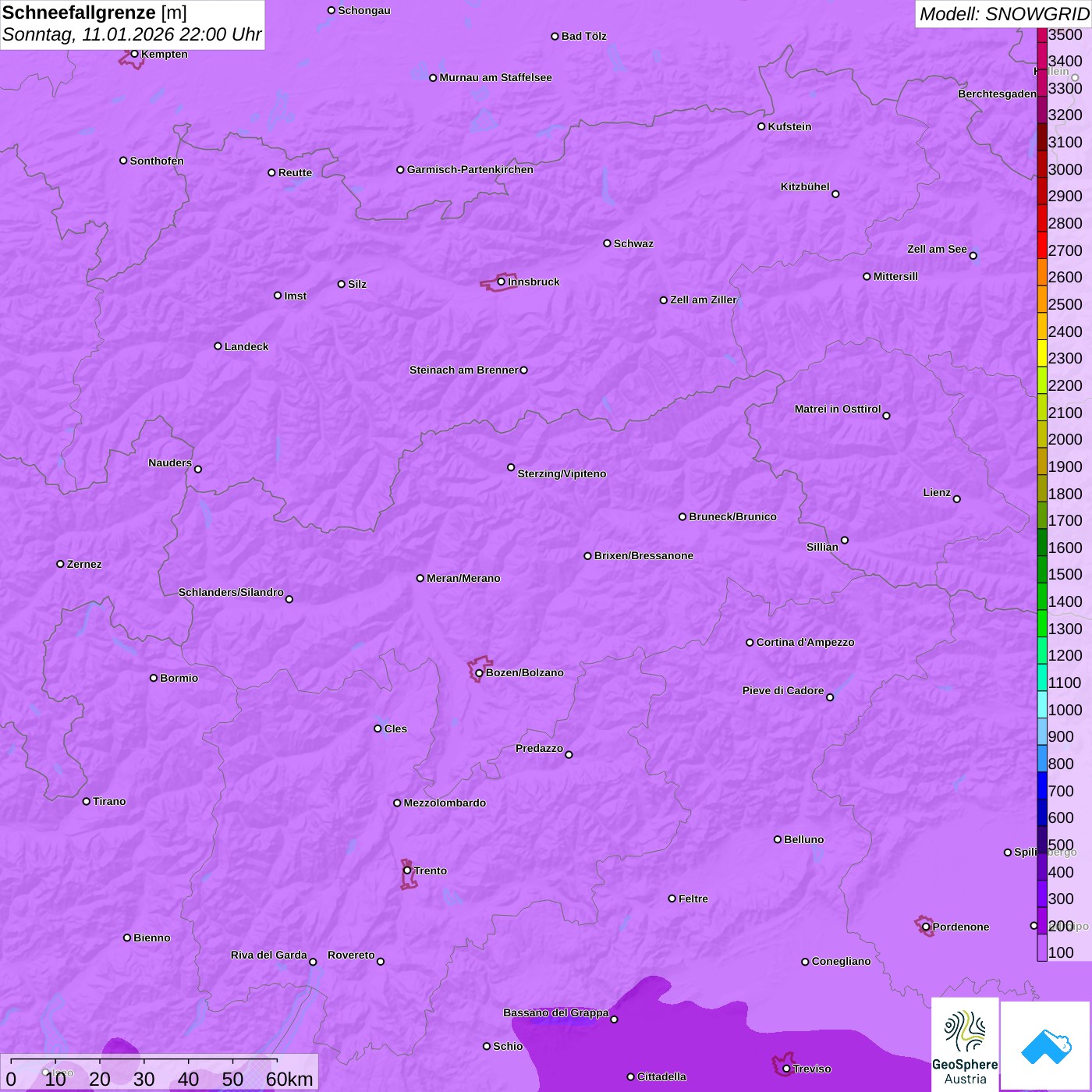Click the 'Cortina d'Ampezzo' label
The height and width of the screenshot is (1092, 1092).
tap(805, 642)
